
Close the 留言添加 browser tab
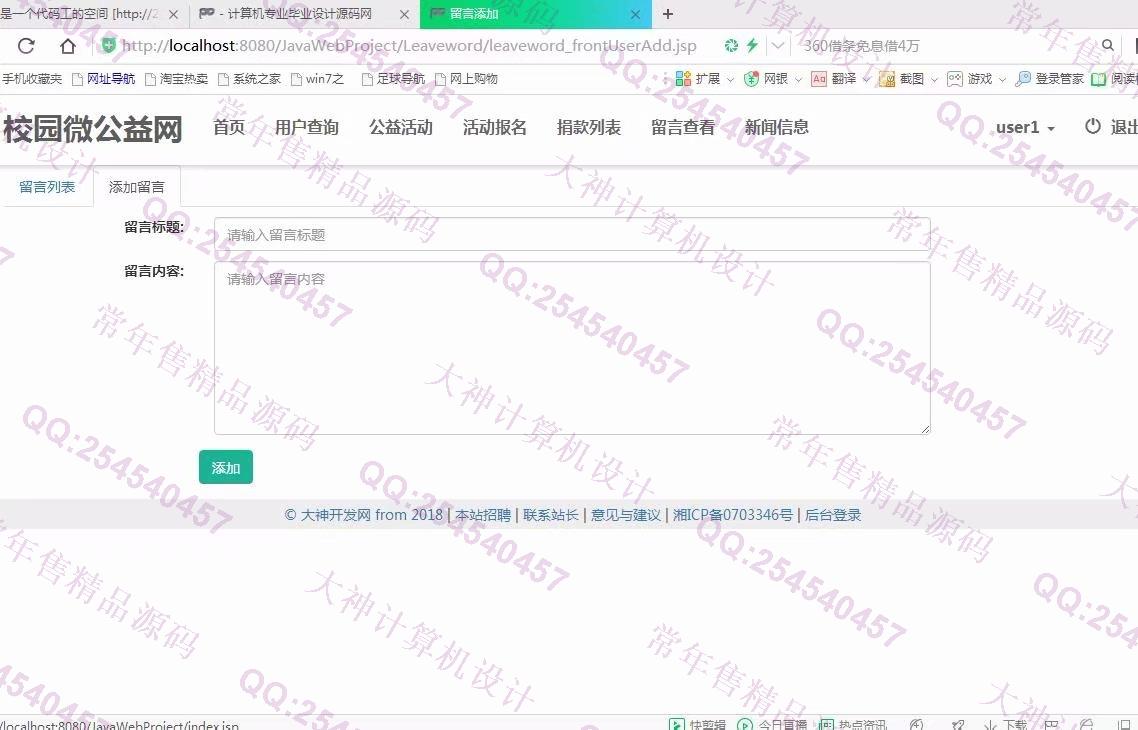[x=635, y=14]
